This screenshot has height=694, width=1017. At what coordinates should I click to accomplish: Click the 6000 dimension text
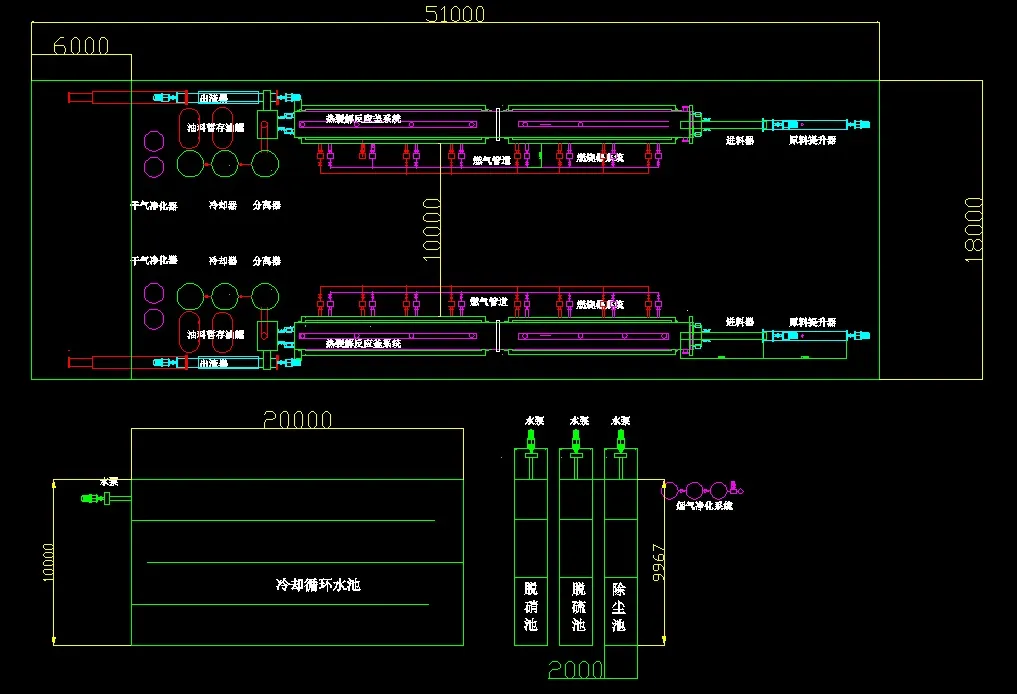(x=80, y=46)
